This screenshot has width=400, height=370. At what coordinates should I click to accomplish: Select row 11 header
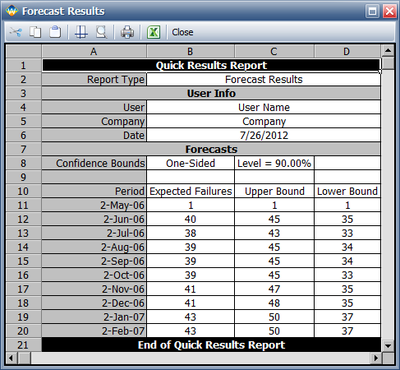[x=23, y=205]
